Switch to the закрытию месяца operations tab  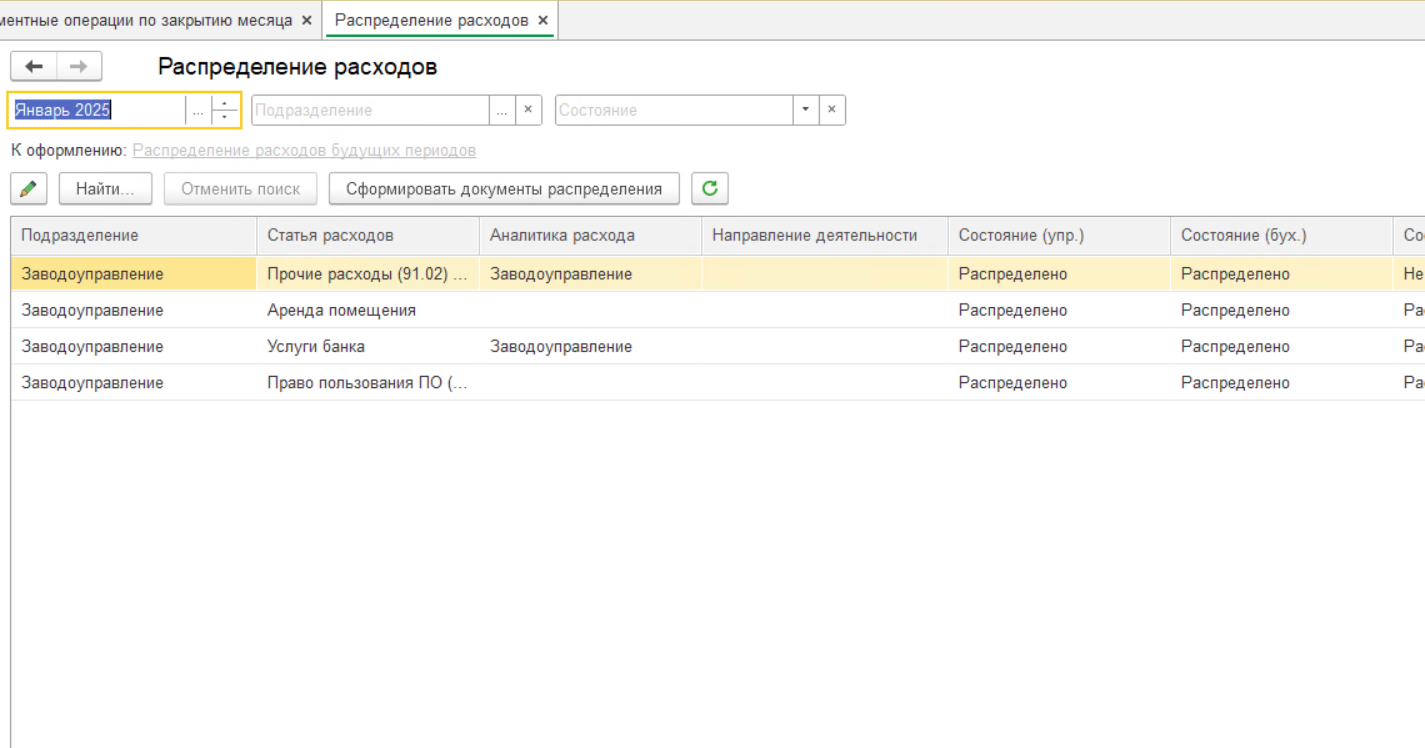(x=150, y=20)
